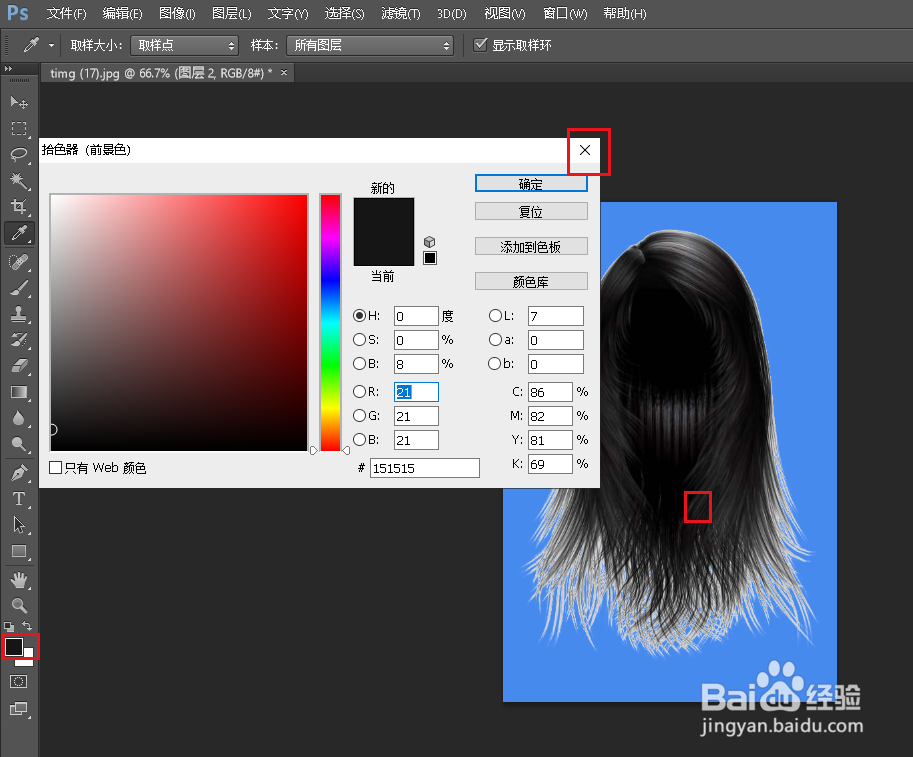Screen dimensions: 913x757
Task: Open the 滤镜(T) menu
Action: (401, 13)
